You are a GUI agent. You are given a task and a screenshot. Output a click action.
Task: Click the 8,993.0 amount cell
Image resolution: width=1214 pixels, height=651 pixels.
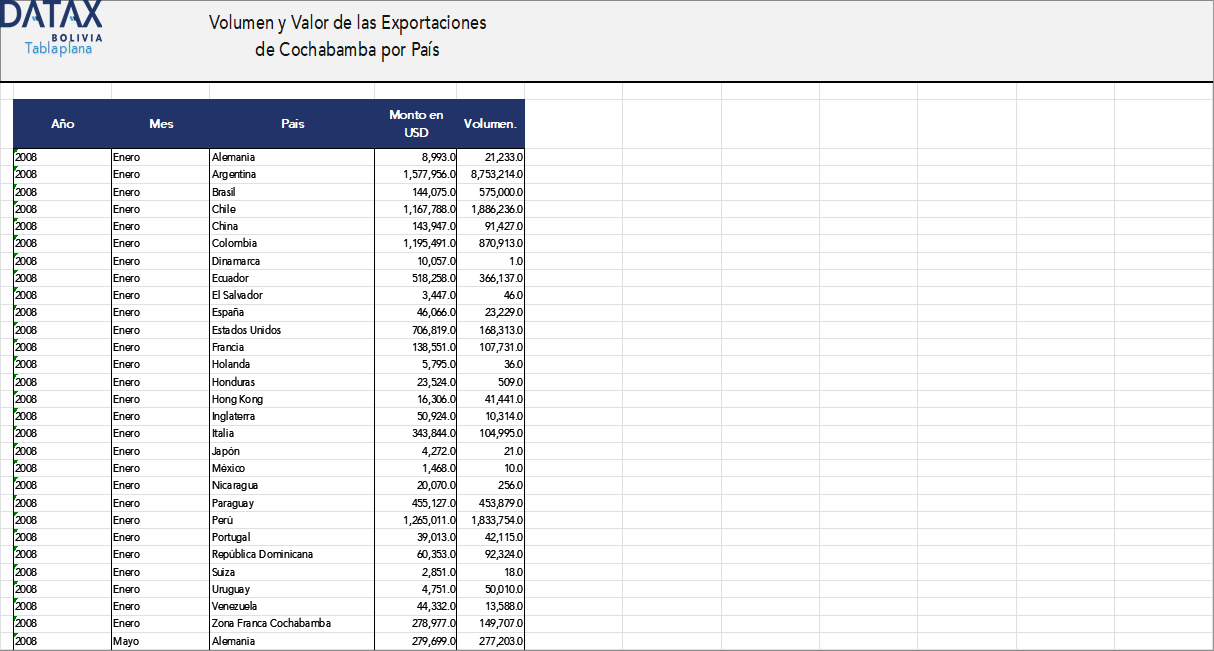pos(416,157)
